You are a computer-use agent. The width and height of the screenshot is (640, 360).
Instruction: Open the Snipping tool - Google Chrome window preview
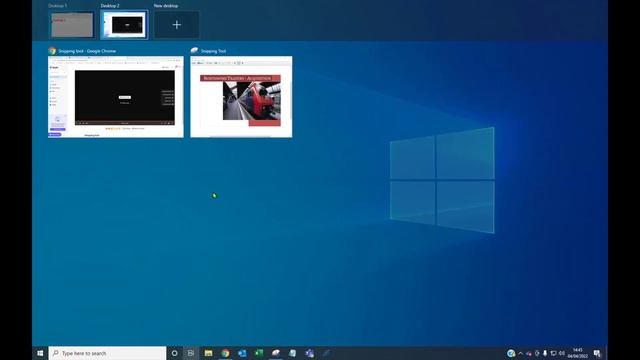click(x=116, y=97)
